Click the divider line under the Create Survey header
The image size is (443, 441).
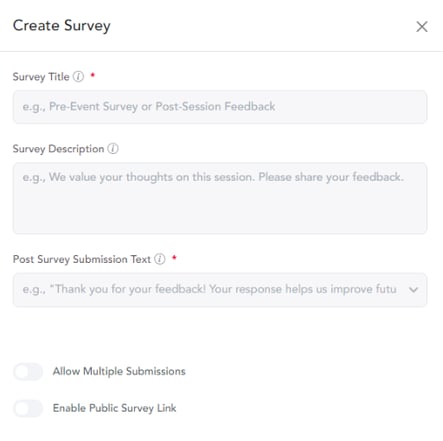[221, 51]
